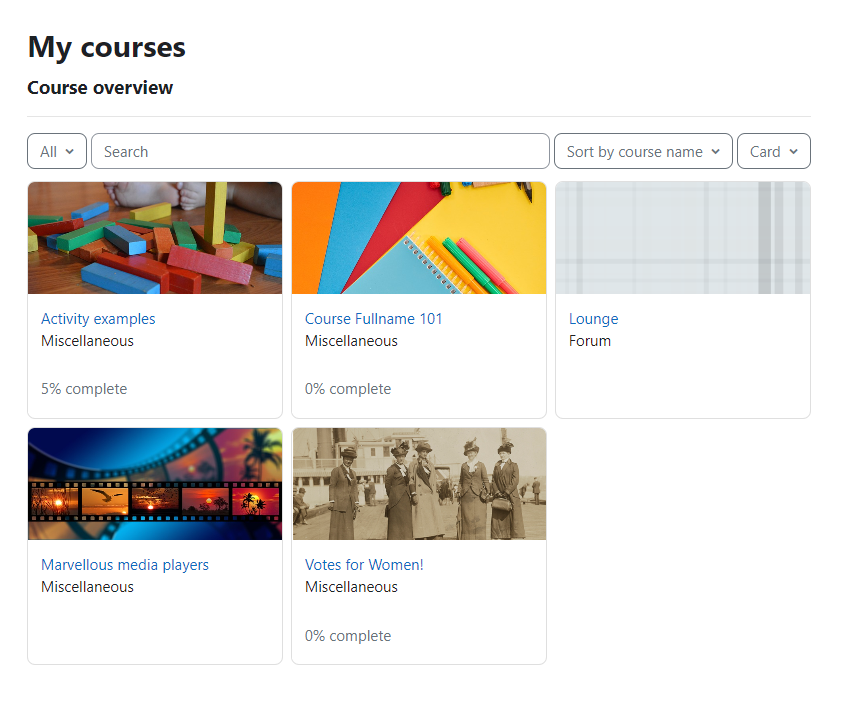Click the 5% complete progress text
The height and width of the screenshot is (707, 866).
tap(84, 389)
